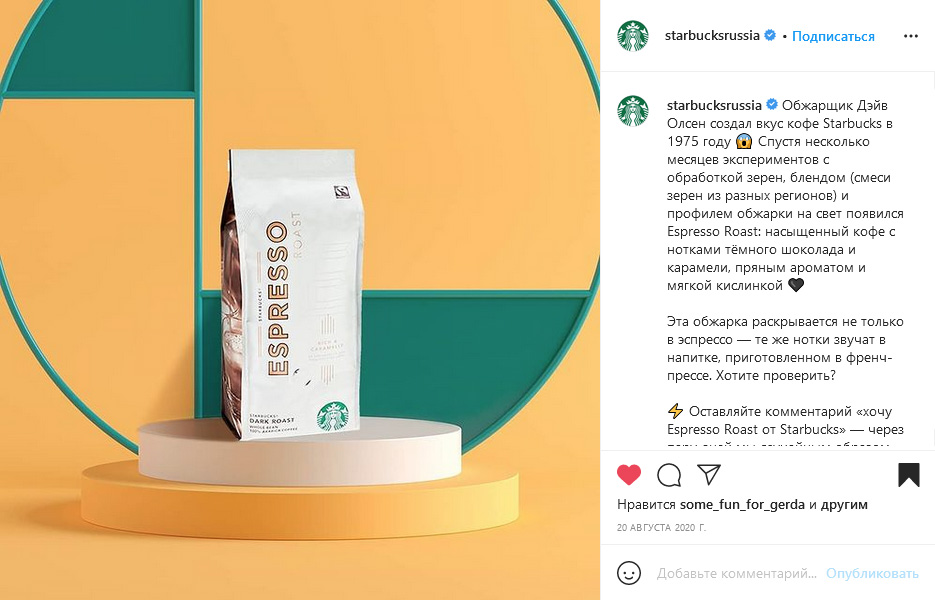Open comments with speech bubble icon
This screenshot has width=935, height=600.
[x=669, y=475]
